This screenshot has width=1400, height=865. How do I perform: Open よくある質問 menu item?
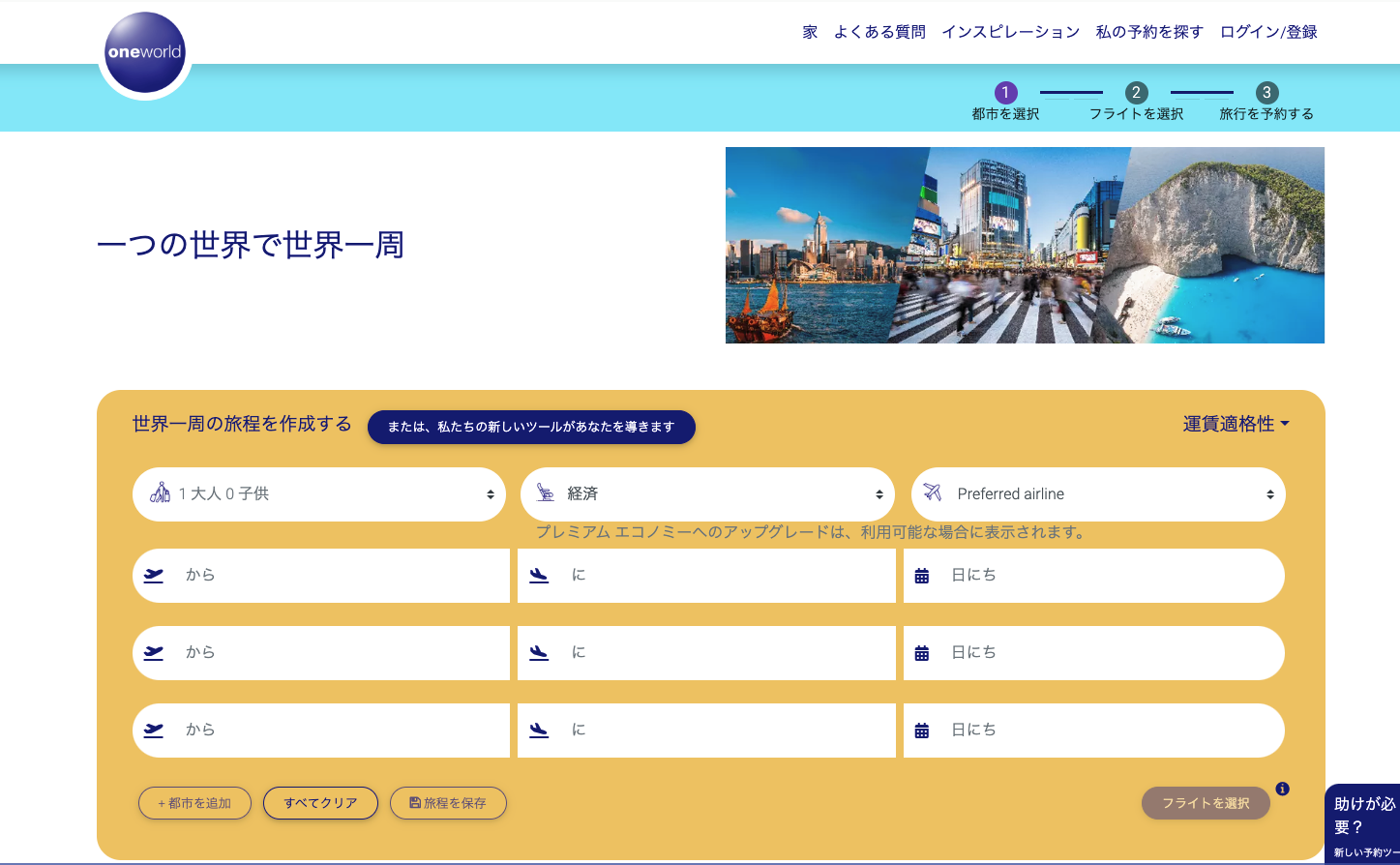879,32
